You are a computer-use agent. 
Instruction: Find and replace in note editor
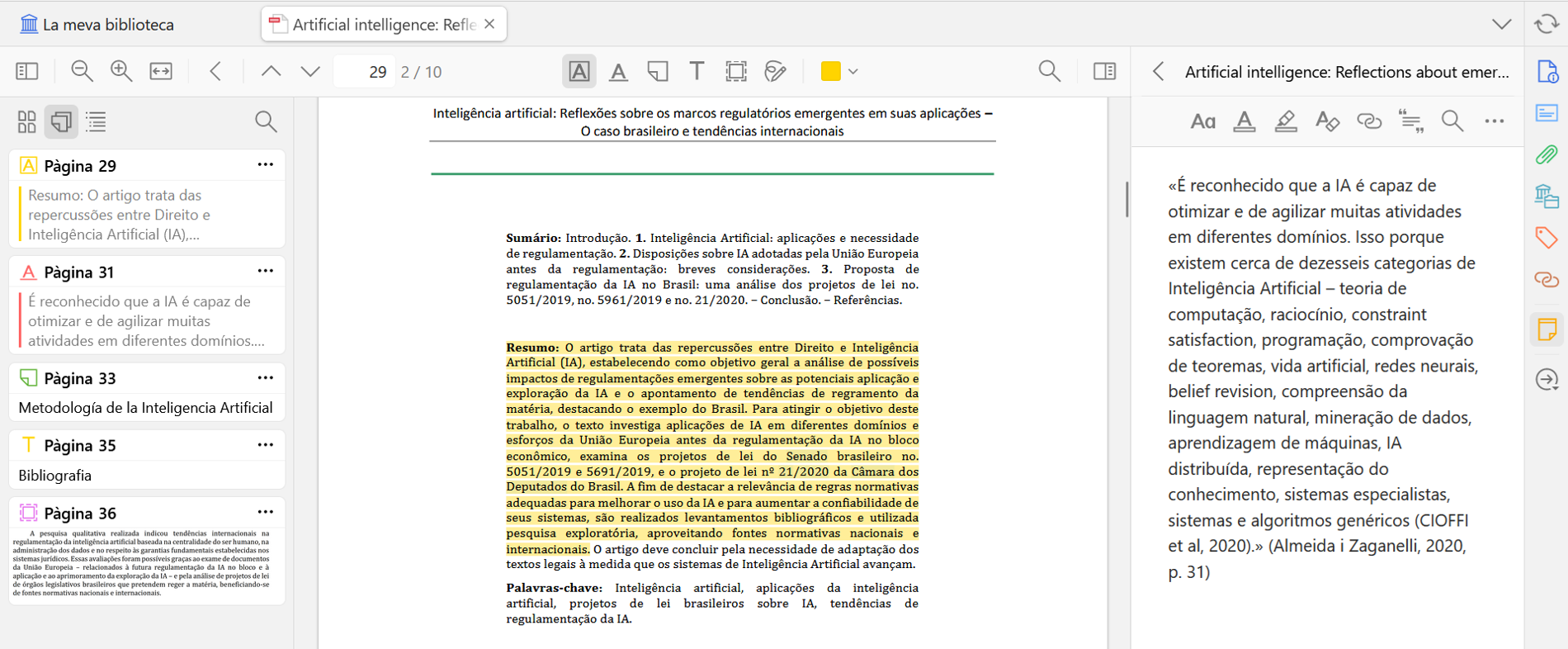(1452, 121)
